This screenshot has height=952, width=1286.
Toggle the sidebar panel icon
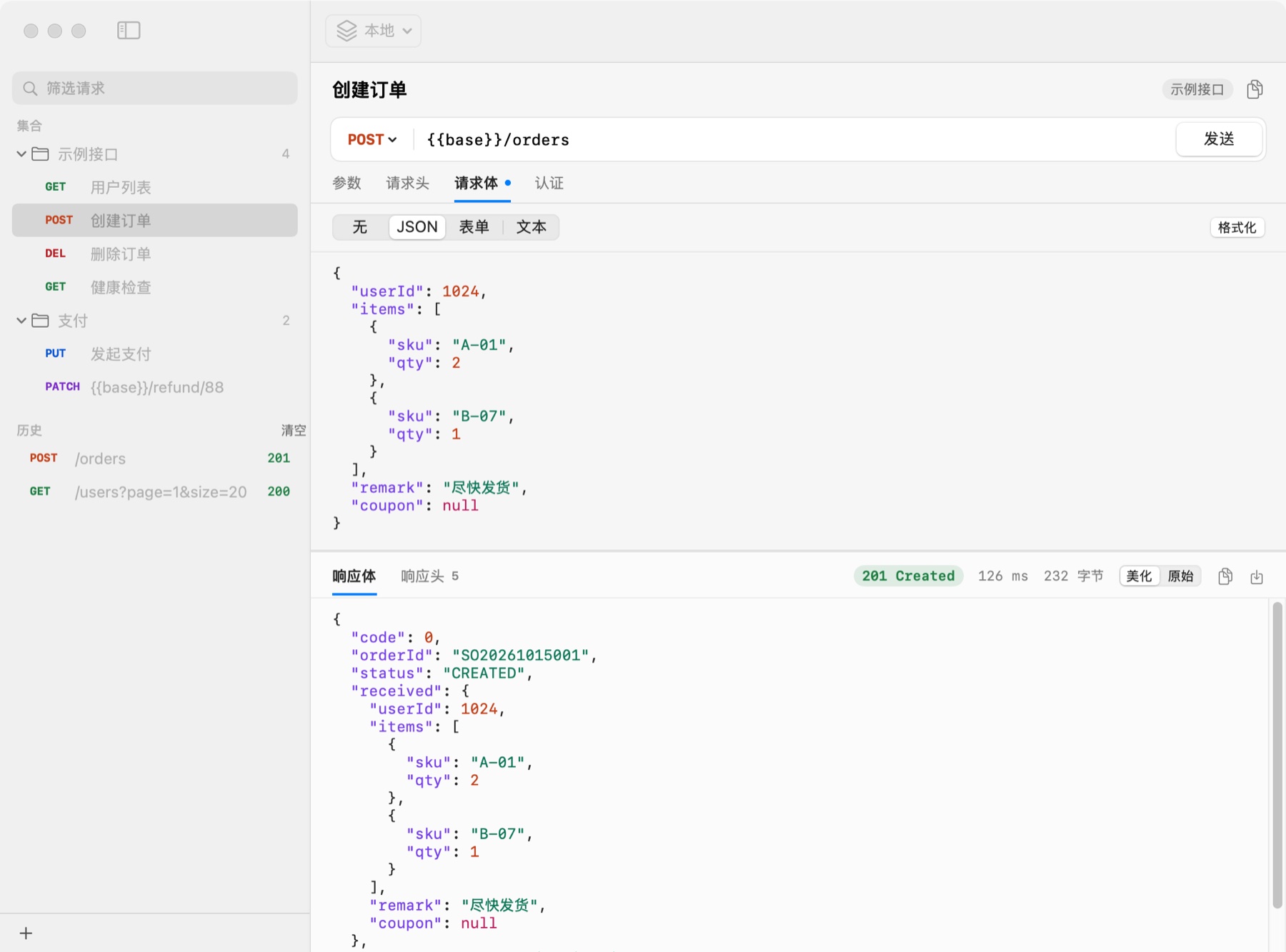click(129, 30)
